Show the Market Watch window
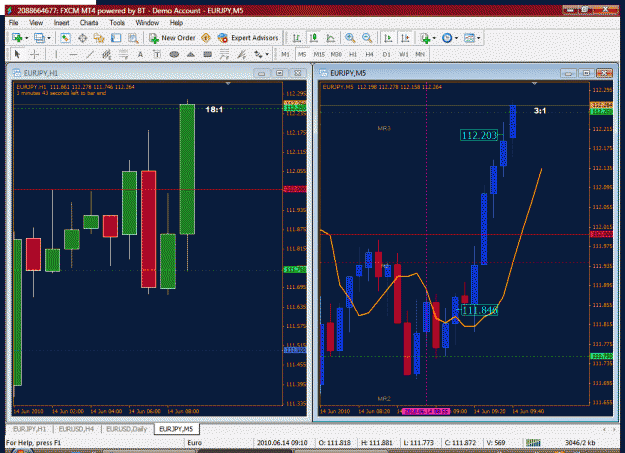Viewport: 625px width, 453px height. (x=65, y=38)
